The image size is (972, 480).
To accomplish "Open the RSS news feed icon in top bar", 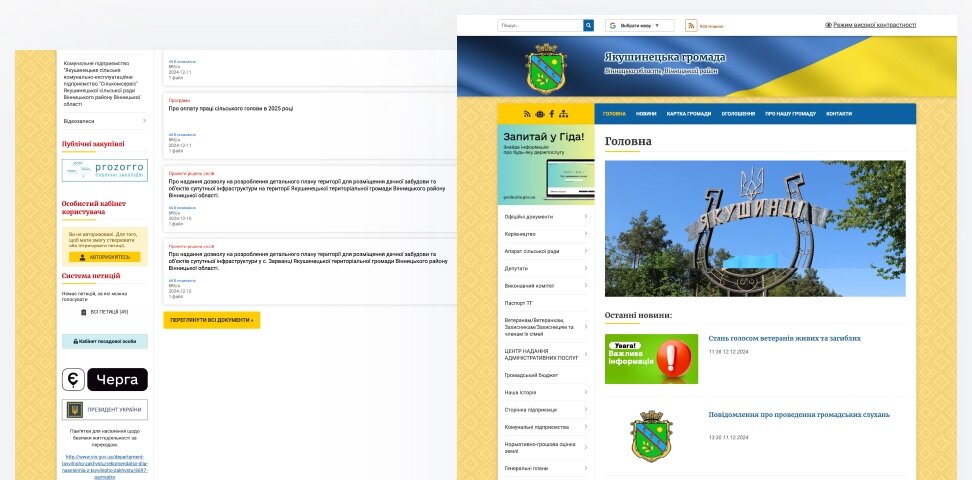I will point(691,25).
